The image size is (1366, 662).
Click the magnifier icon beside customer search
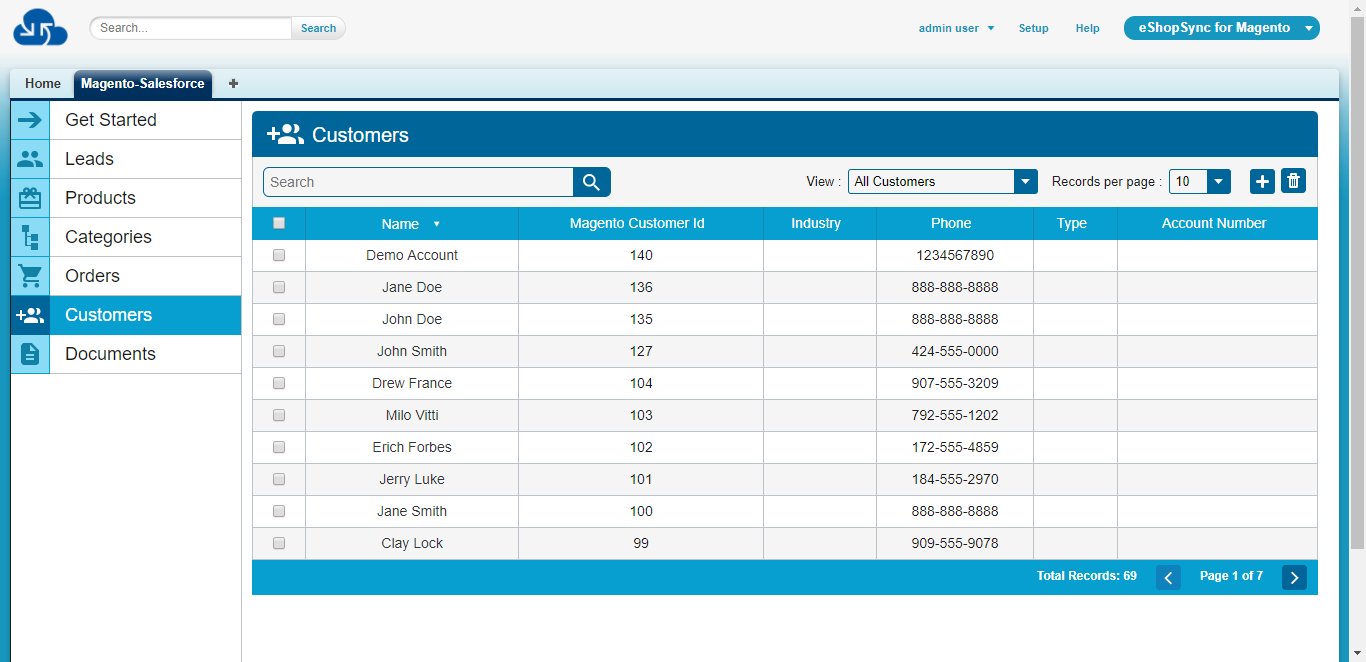click(x=591, y=182)
